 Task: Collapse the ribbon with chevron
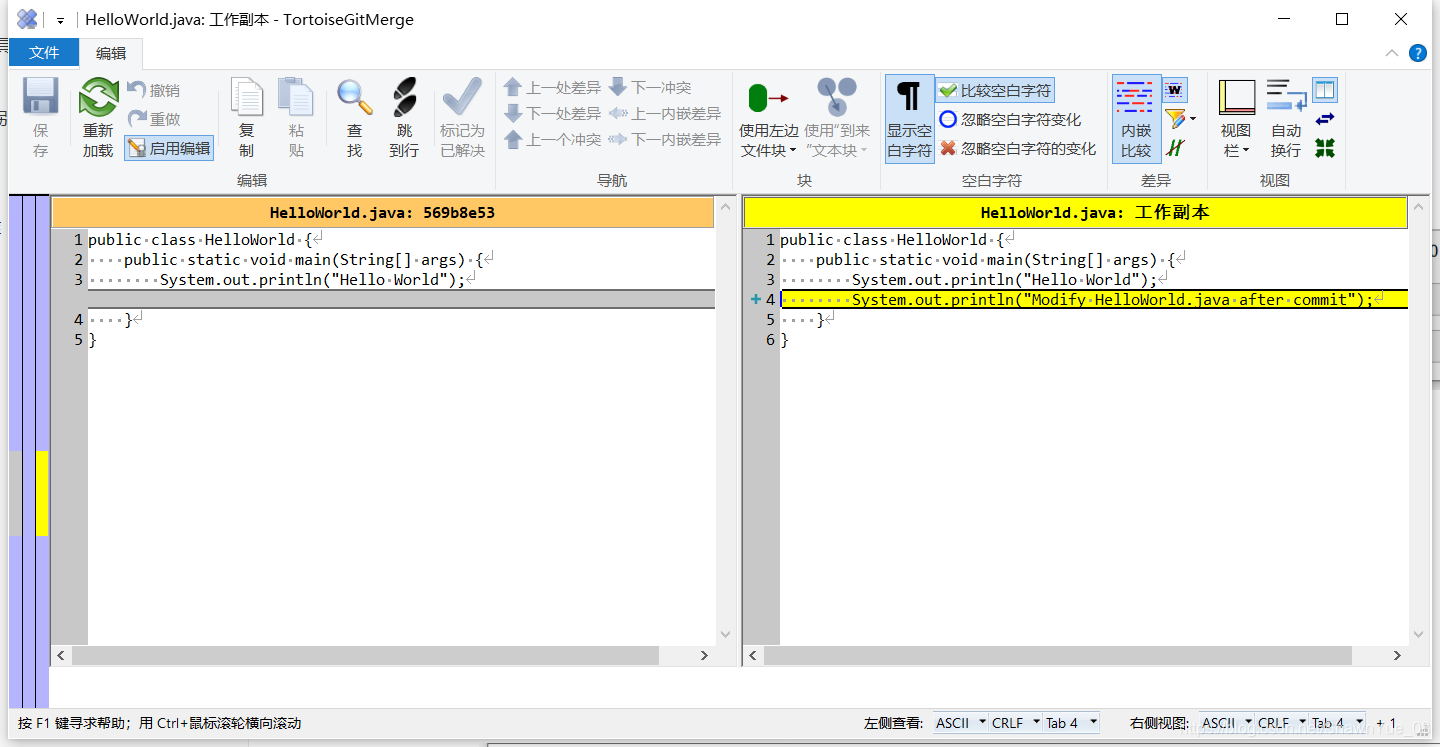coord(1392,53)
